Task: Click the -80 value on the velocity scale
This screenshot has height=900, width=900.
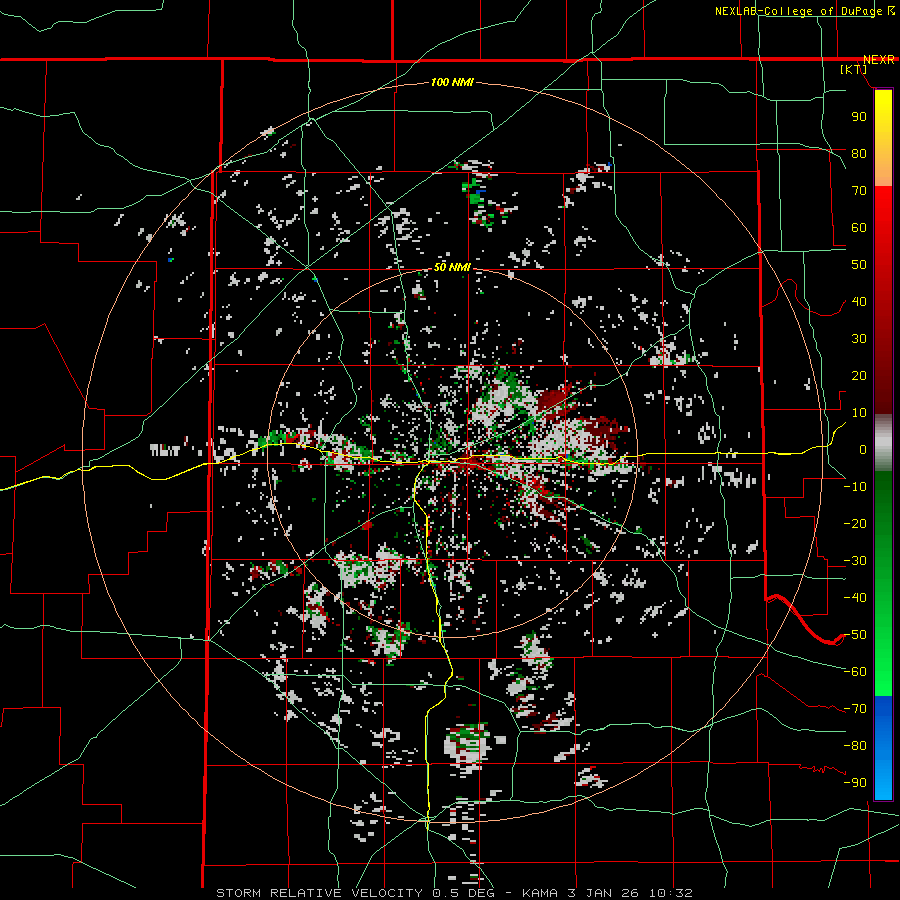Action: coord(855,746)
